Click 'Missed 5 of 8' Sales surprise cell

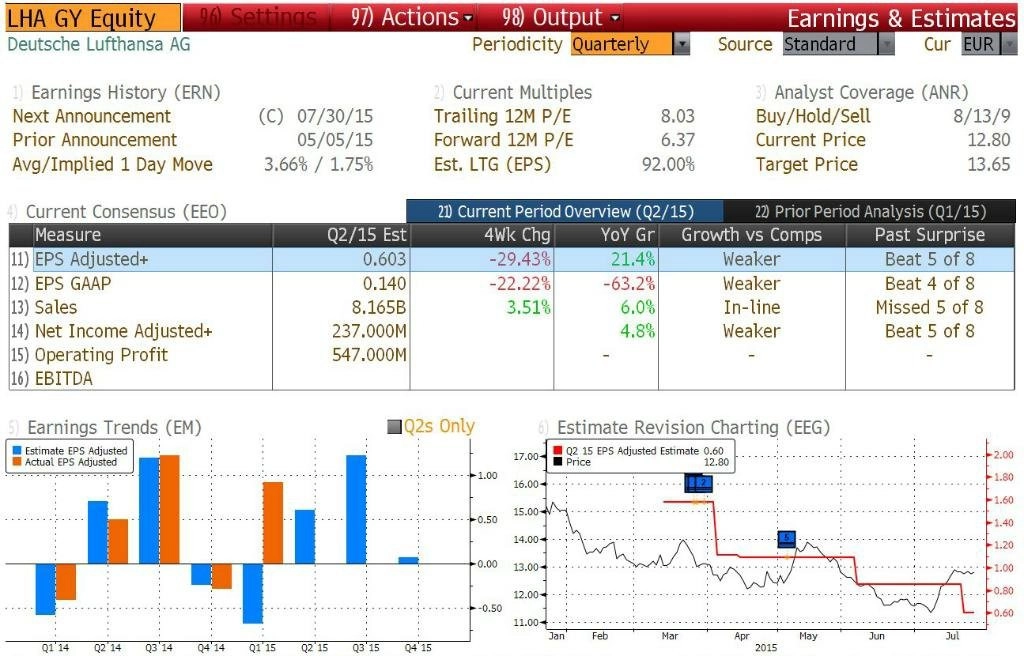coord(929,307)
